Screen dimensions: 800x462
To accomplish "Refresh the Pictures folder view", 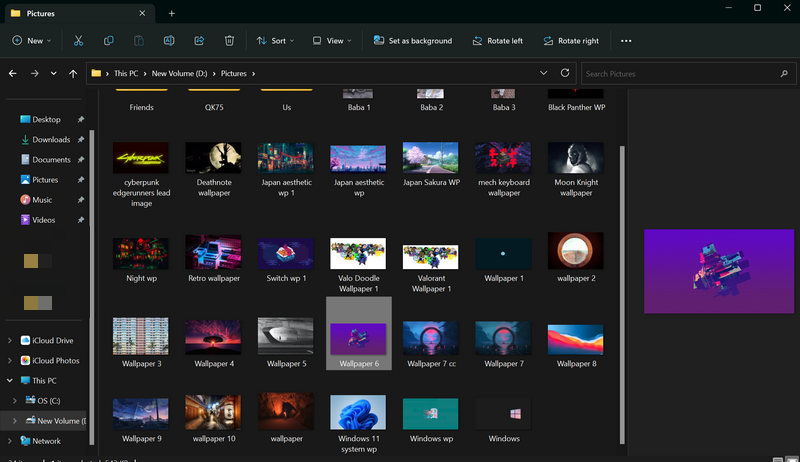I will coord(565,73).
